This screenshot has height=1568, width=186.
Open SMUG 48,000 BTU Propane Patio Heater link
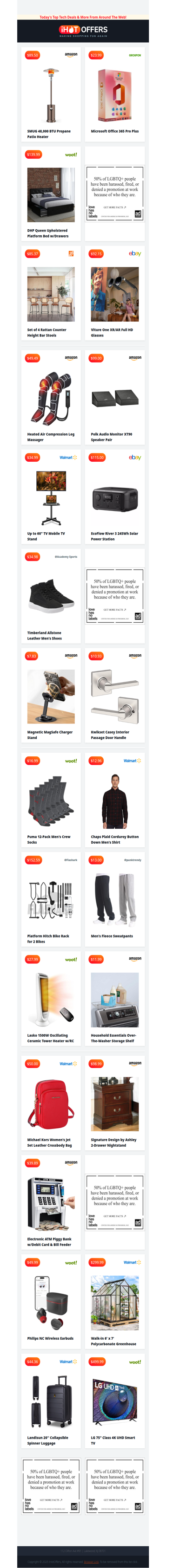[x=49, y=134]
